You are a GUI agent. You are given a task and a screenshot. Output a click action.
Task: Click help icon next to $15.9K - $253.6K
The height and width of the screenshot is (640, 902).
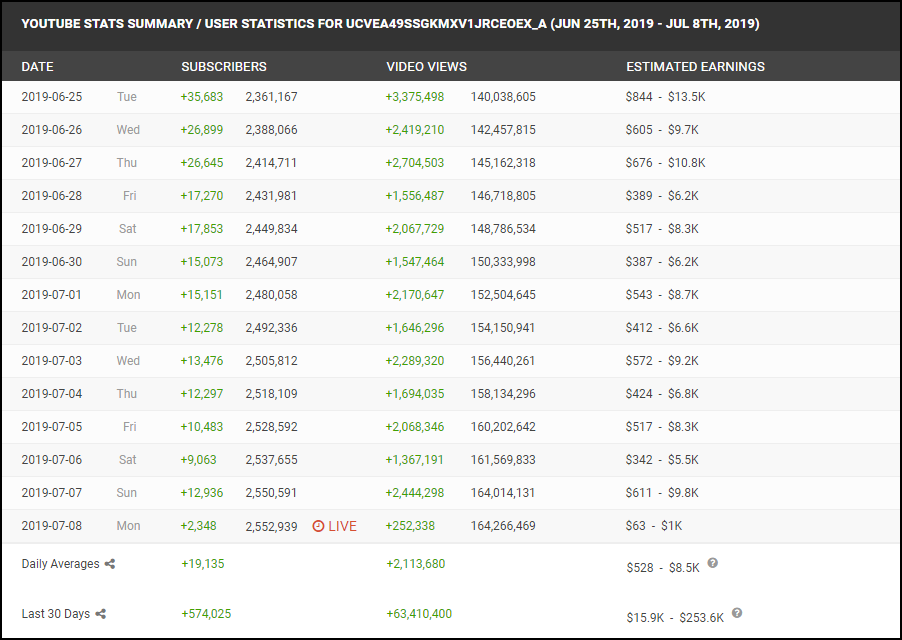point(737,613)
